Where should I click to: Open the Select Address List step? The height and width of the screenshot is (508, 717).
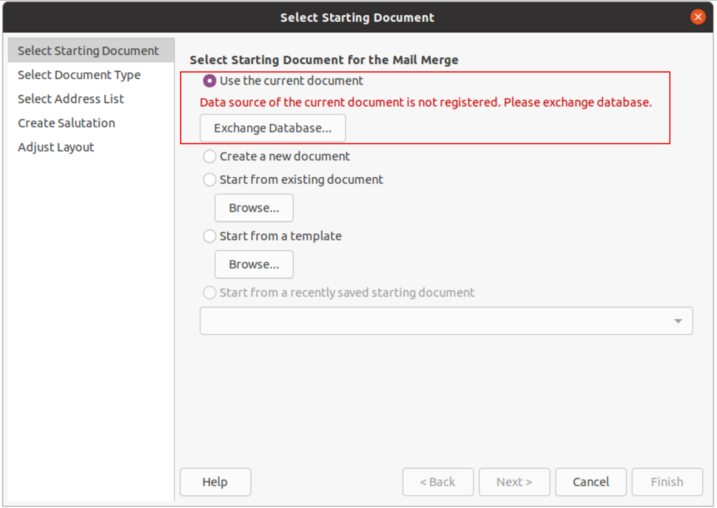(71, 99)
